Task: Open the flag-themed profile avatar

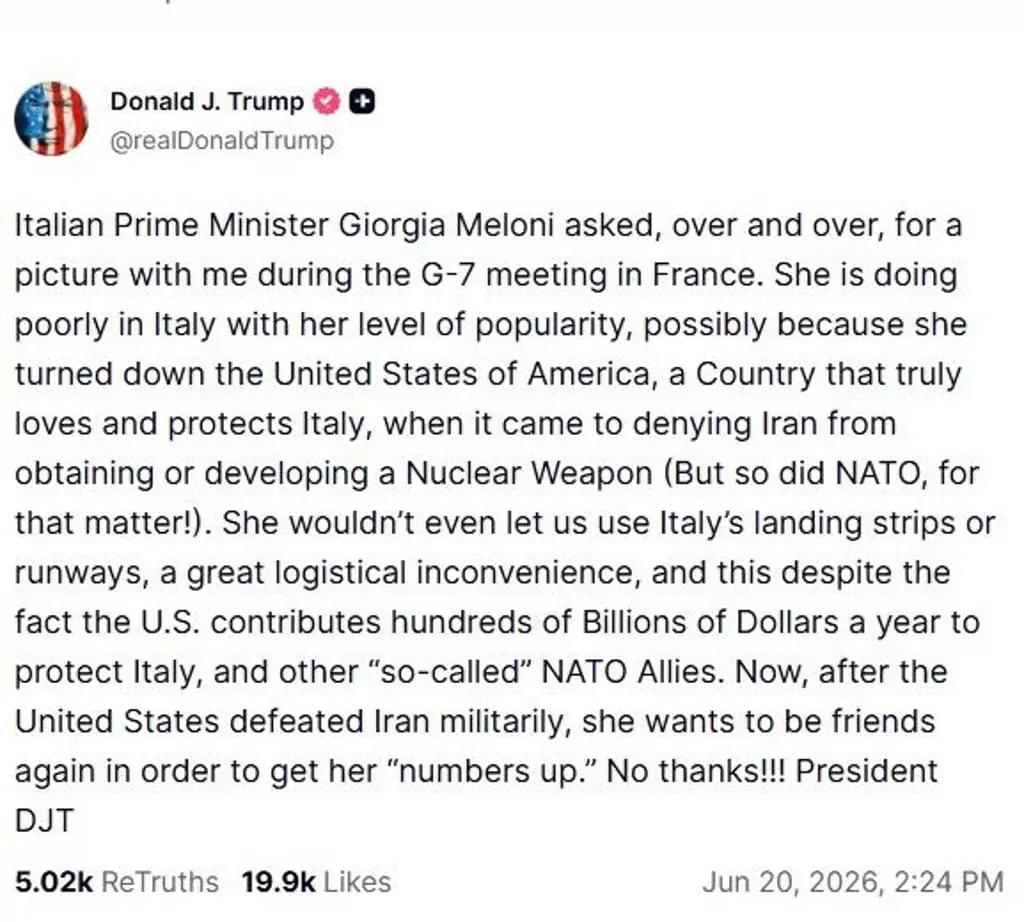Action: click(51, 118)
